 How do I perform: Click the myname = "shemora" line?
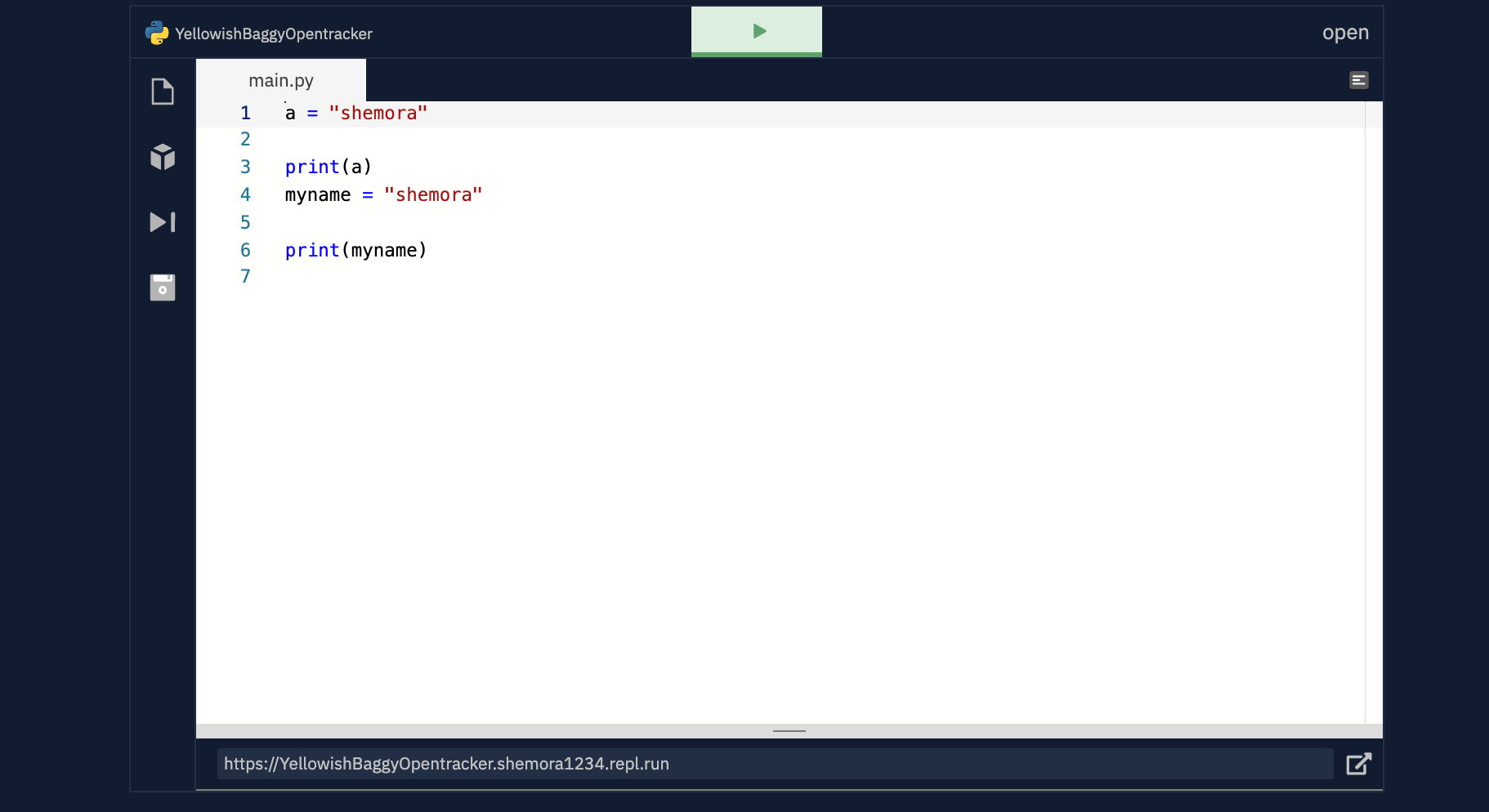click(x=384, y=194)
